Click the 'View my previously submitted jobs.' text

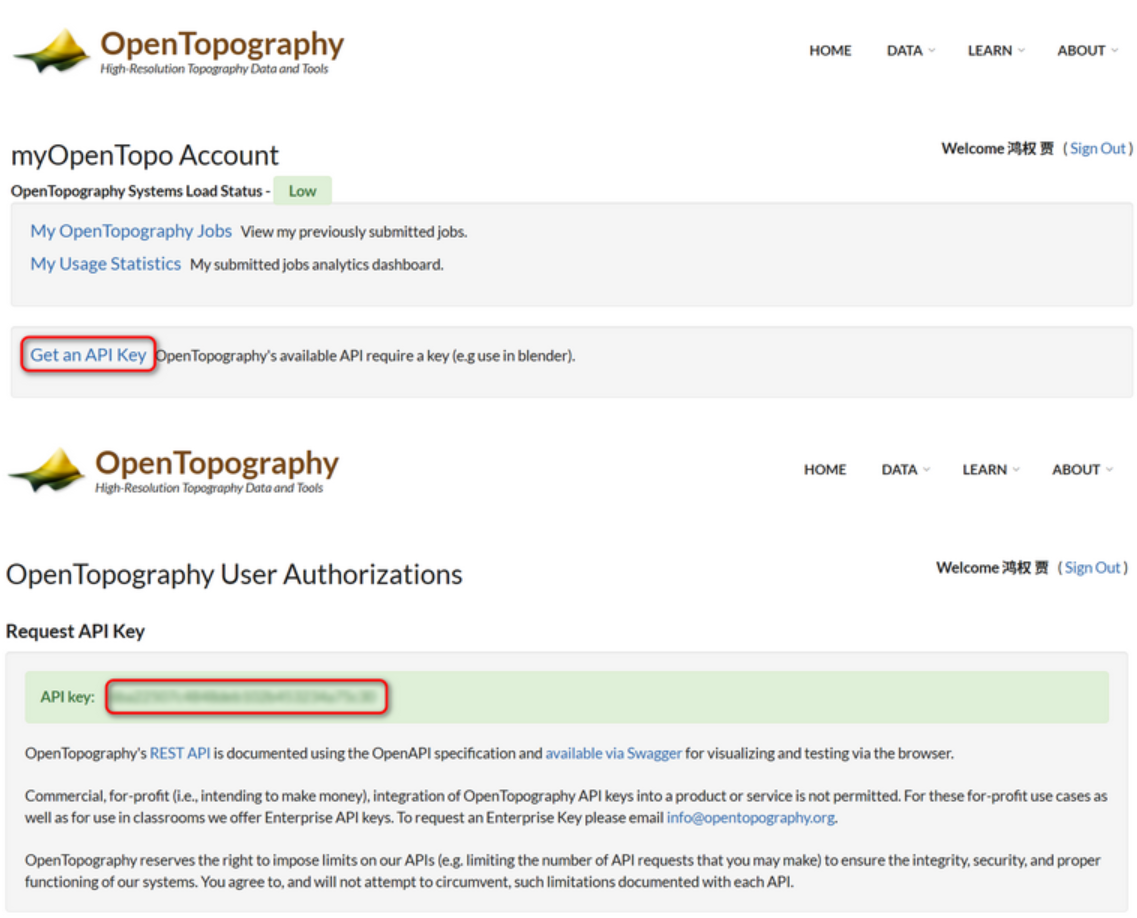[354, 232]
